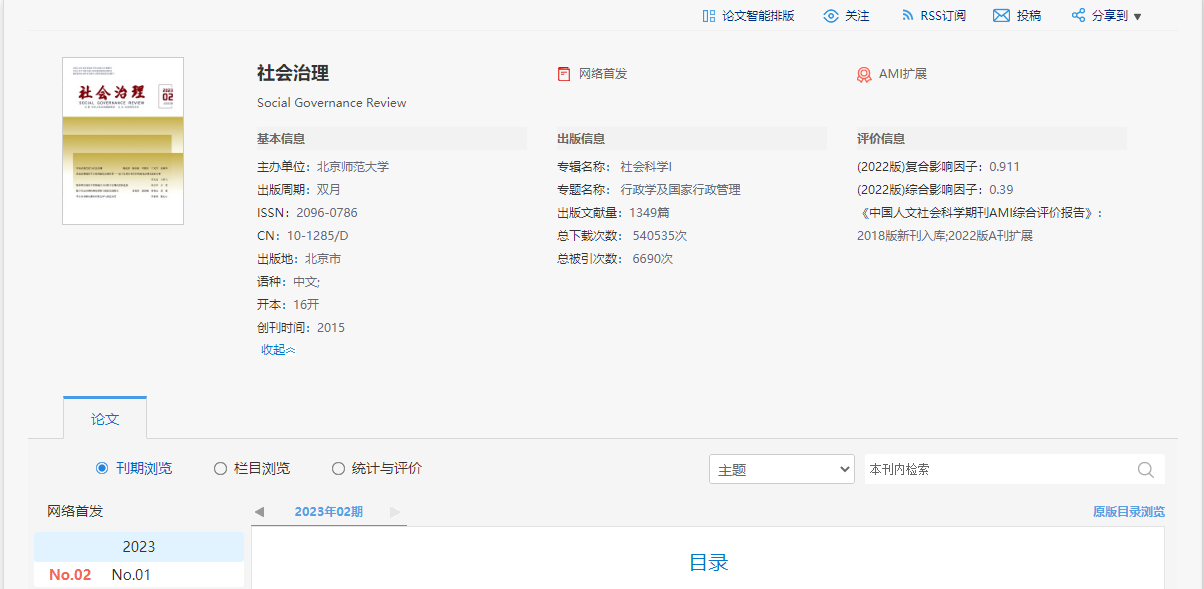Click the magnifier search icon

1146,470
